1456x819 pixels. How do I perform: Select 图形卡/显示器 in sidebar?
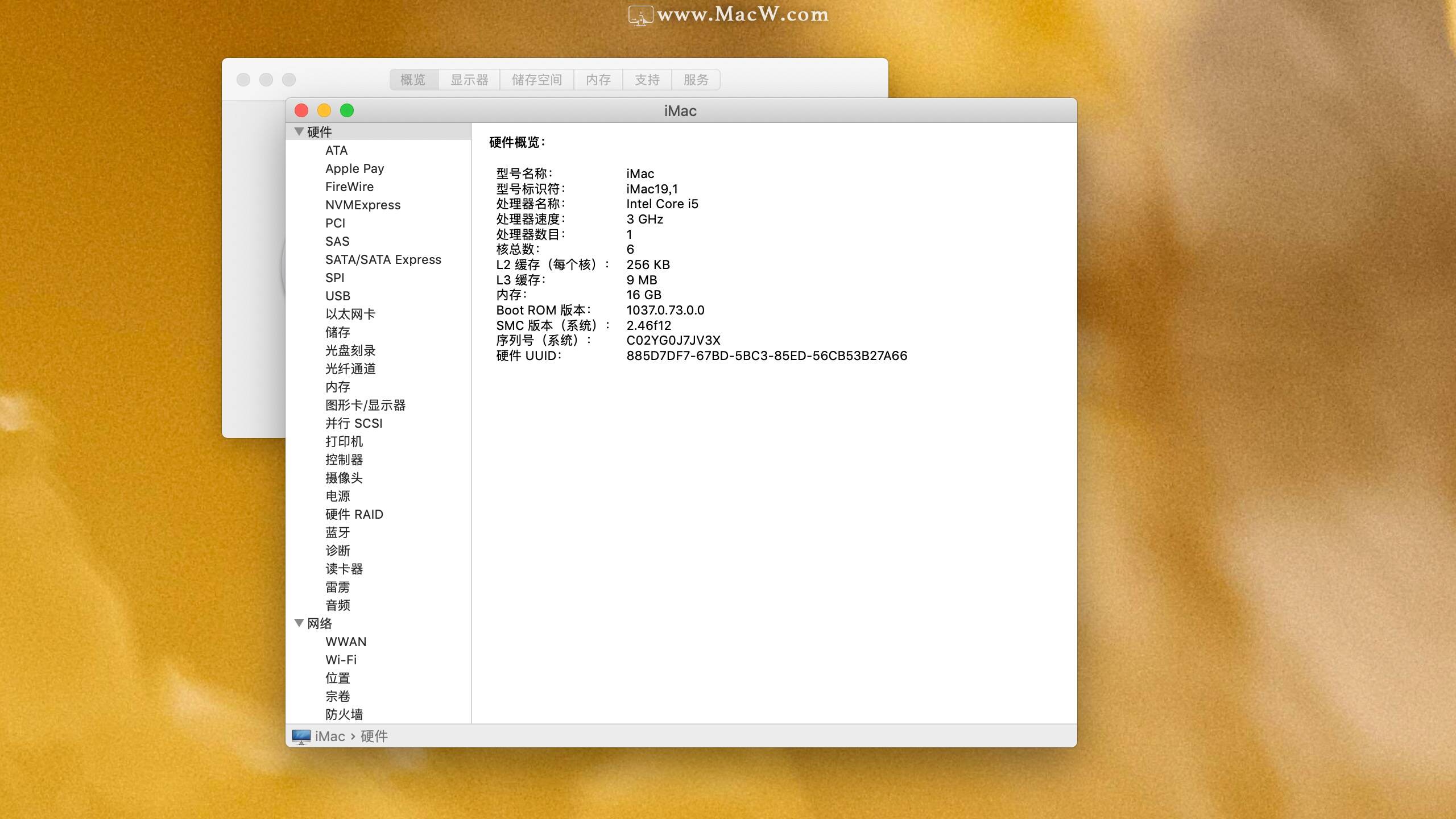tap(367, 405)
